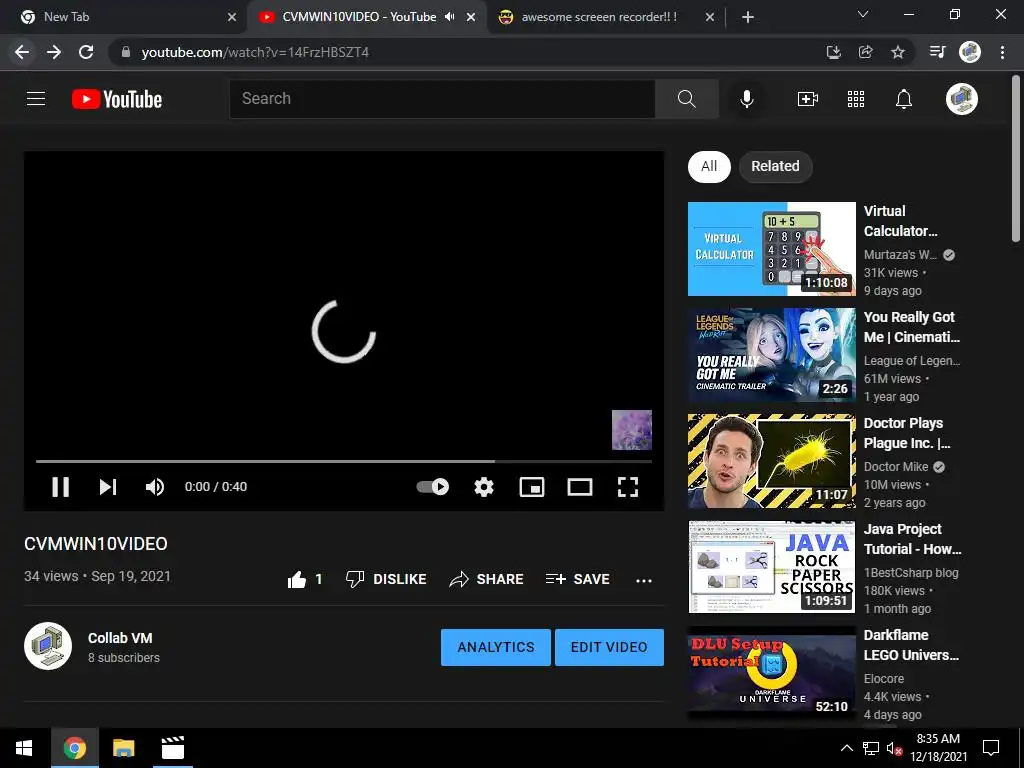1024x768 pixels.
Task: Like the video with thumbs up
Action: point(304,579)
